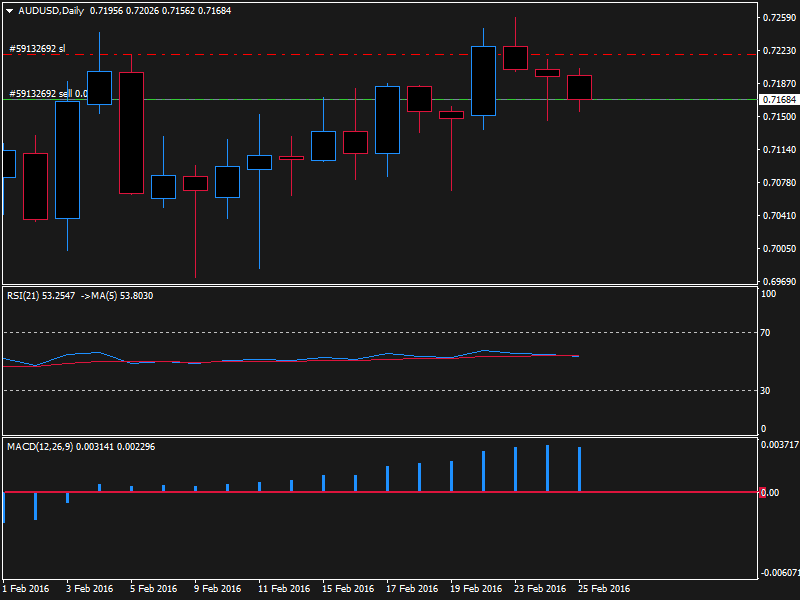Select the #59132692 sl stop-loss label
This screenshot has width=800, height=600.
(37, 49)
